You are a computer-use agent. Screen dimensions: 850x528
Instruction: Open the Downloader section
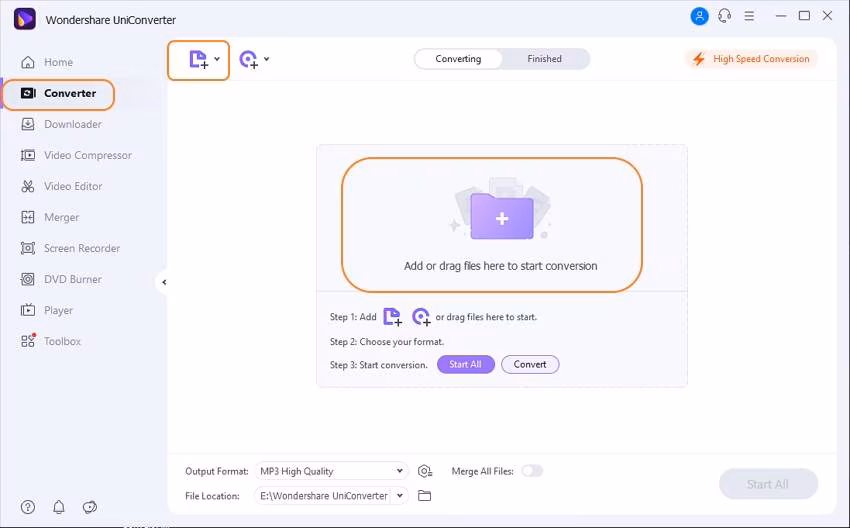pyautogui.click(x=61, y=124)
